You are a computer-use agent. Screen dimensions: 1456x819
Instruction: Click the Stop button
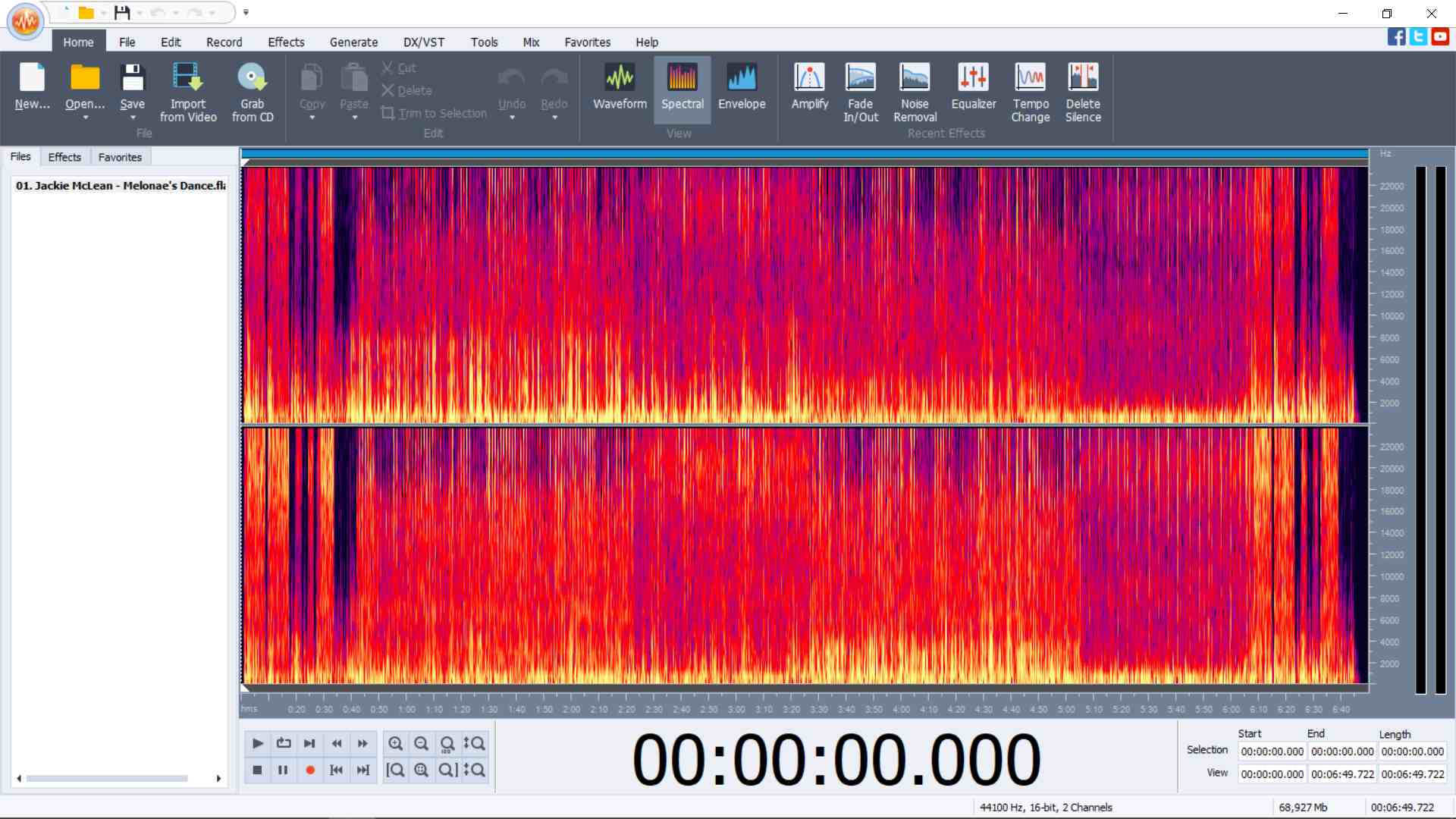pyautogui.click(x=257, y=770)
